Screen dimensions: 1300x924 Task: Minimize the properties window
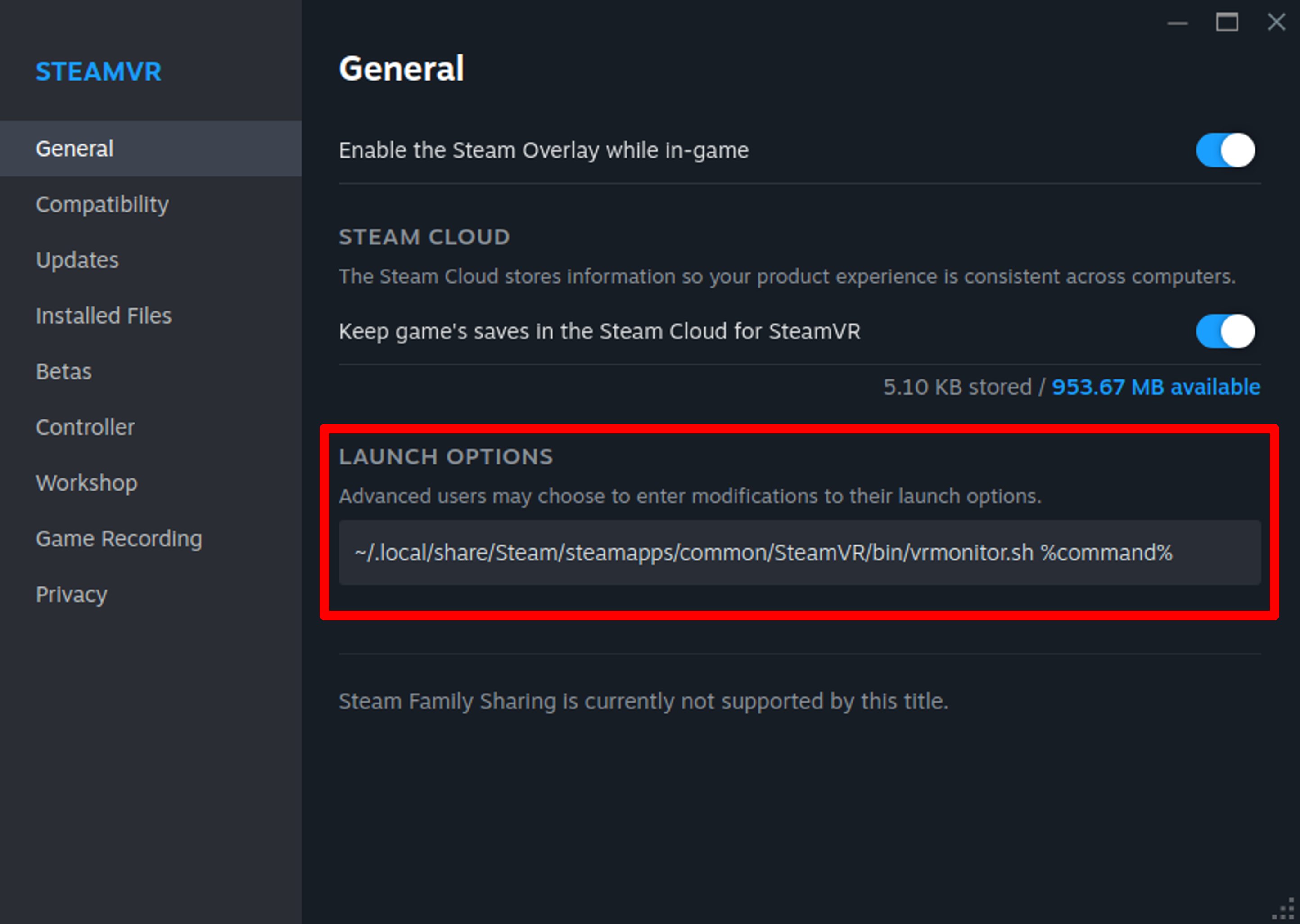tap(1177, 23)
